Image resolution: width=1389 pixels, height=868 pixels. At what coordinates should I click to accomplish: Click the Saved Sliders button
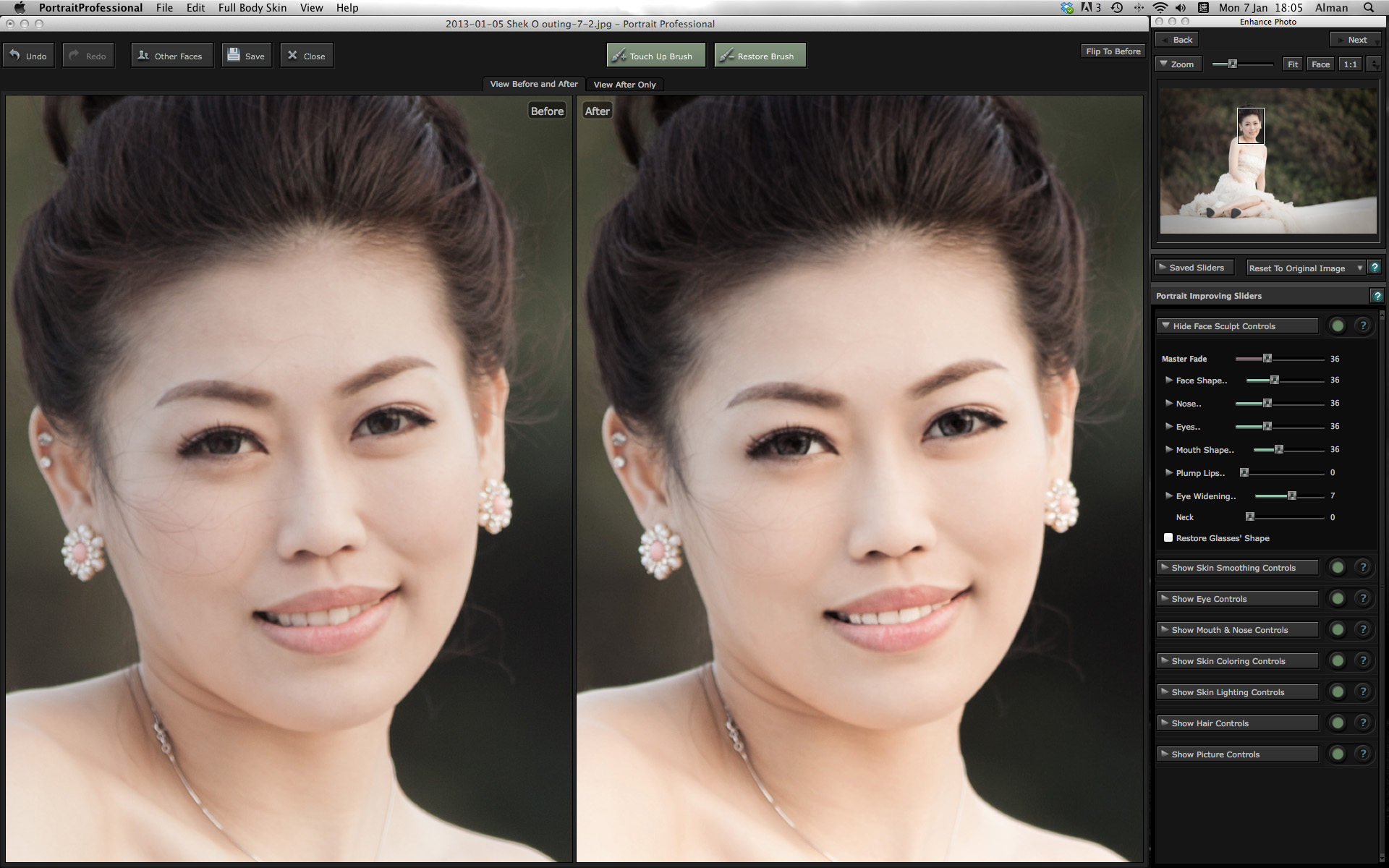1197,267
